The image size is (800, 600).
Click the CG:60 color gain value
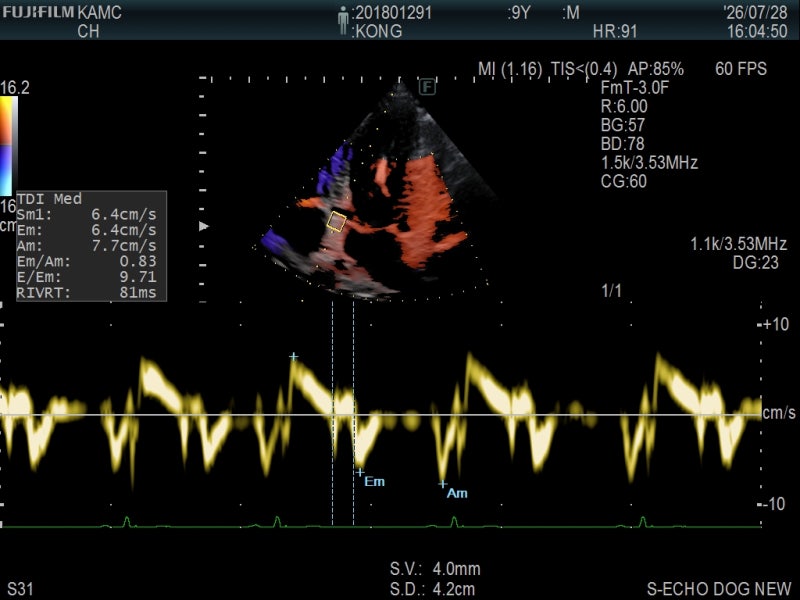click(x=624, y=181)
